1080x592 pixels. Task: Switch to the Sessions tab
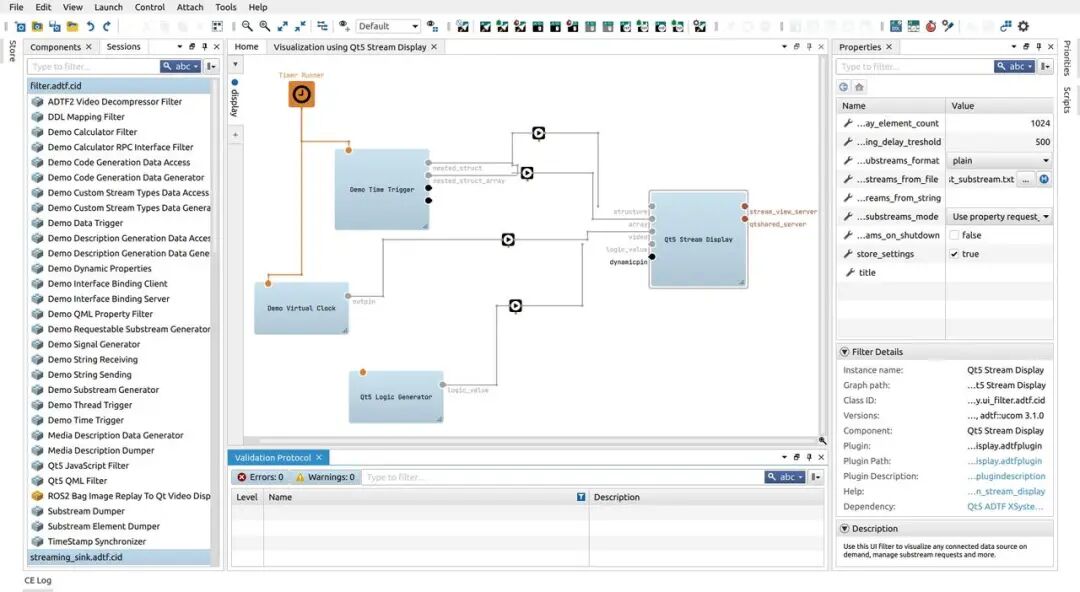(123, 47)
